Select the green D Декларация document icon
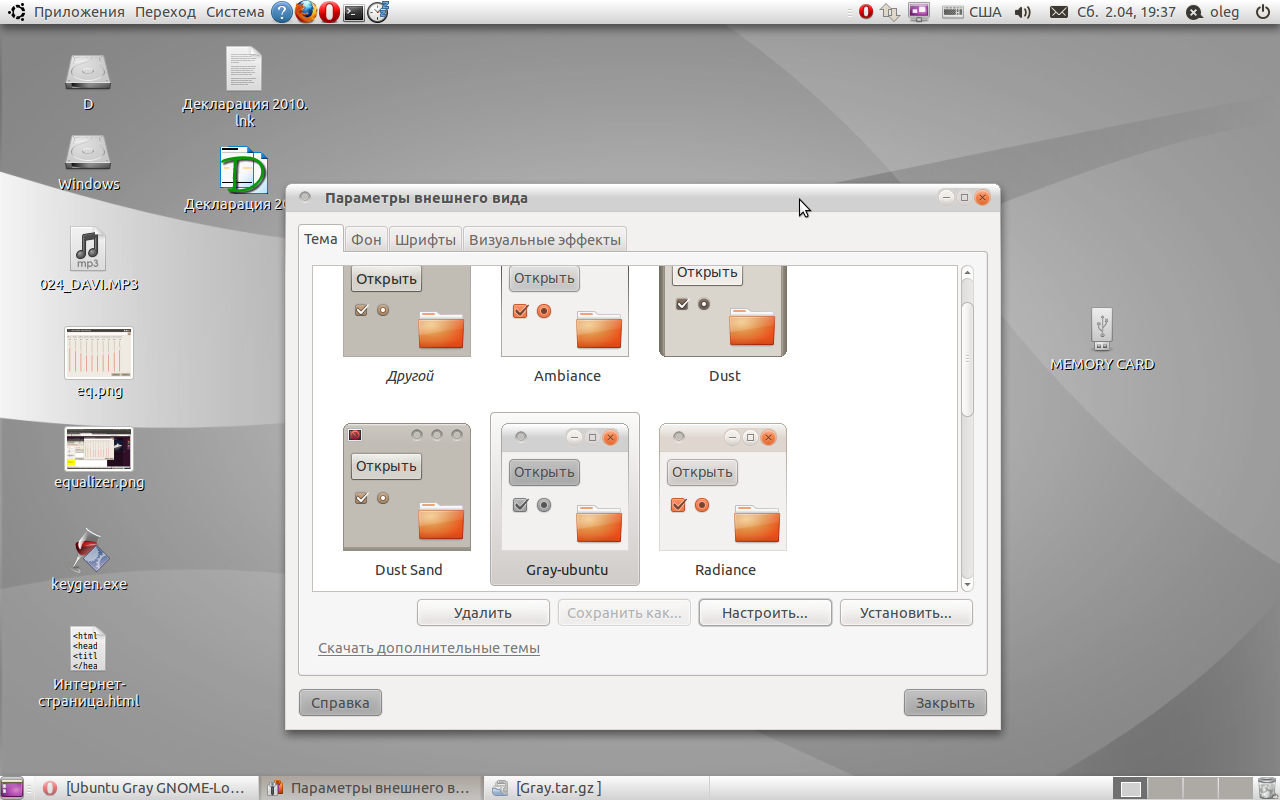 (x=243, y=171)
